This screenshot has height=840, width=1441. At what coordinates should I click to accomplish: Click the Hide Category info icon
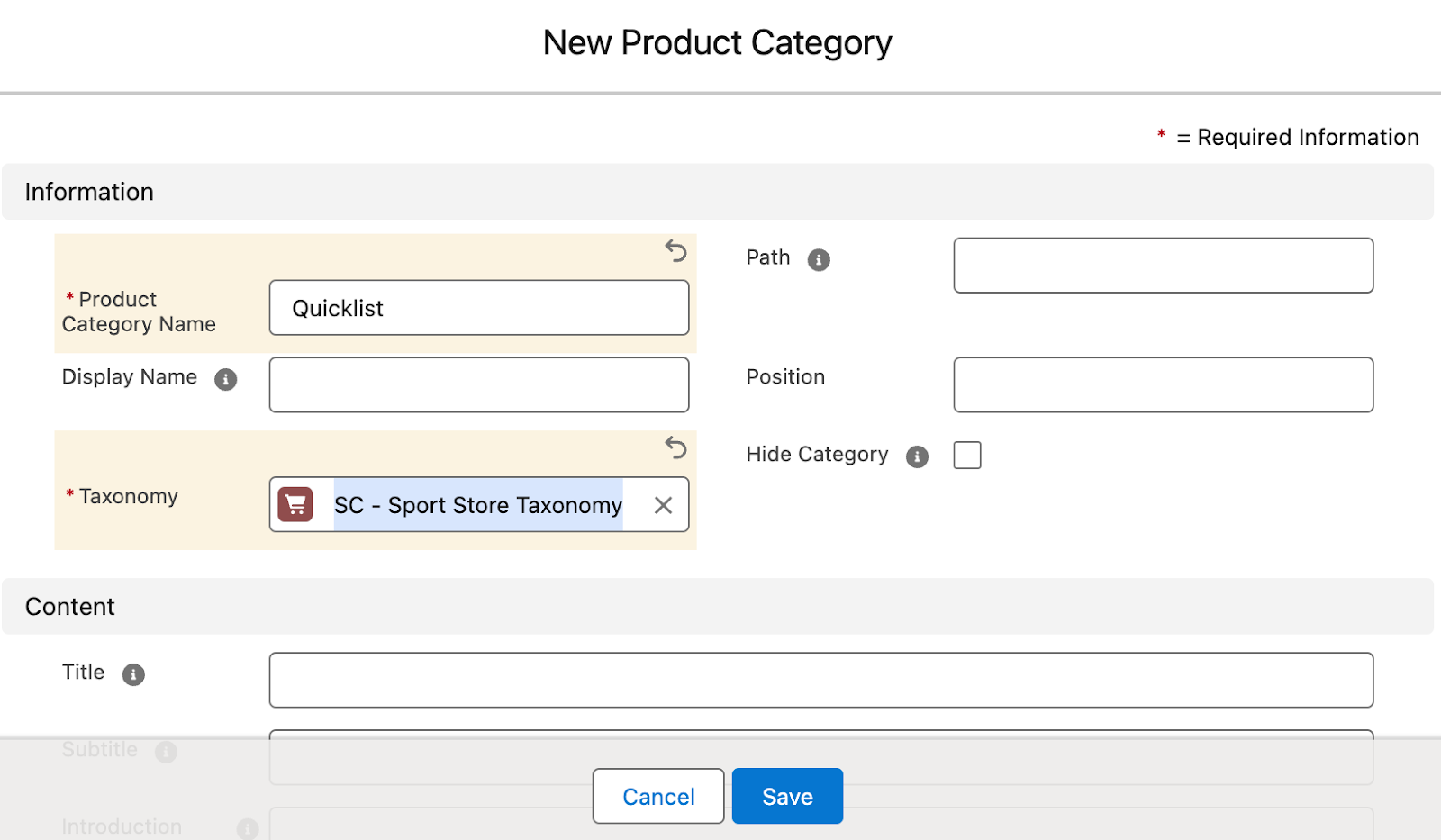click(x=917, y=457)
